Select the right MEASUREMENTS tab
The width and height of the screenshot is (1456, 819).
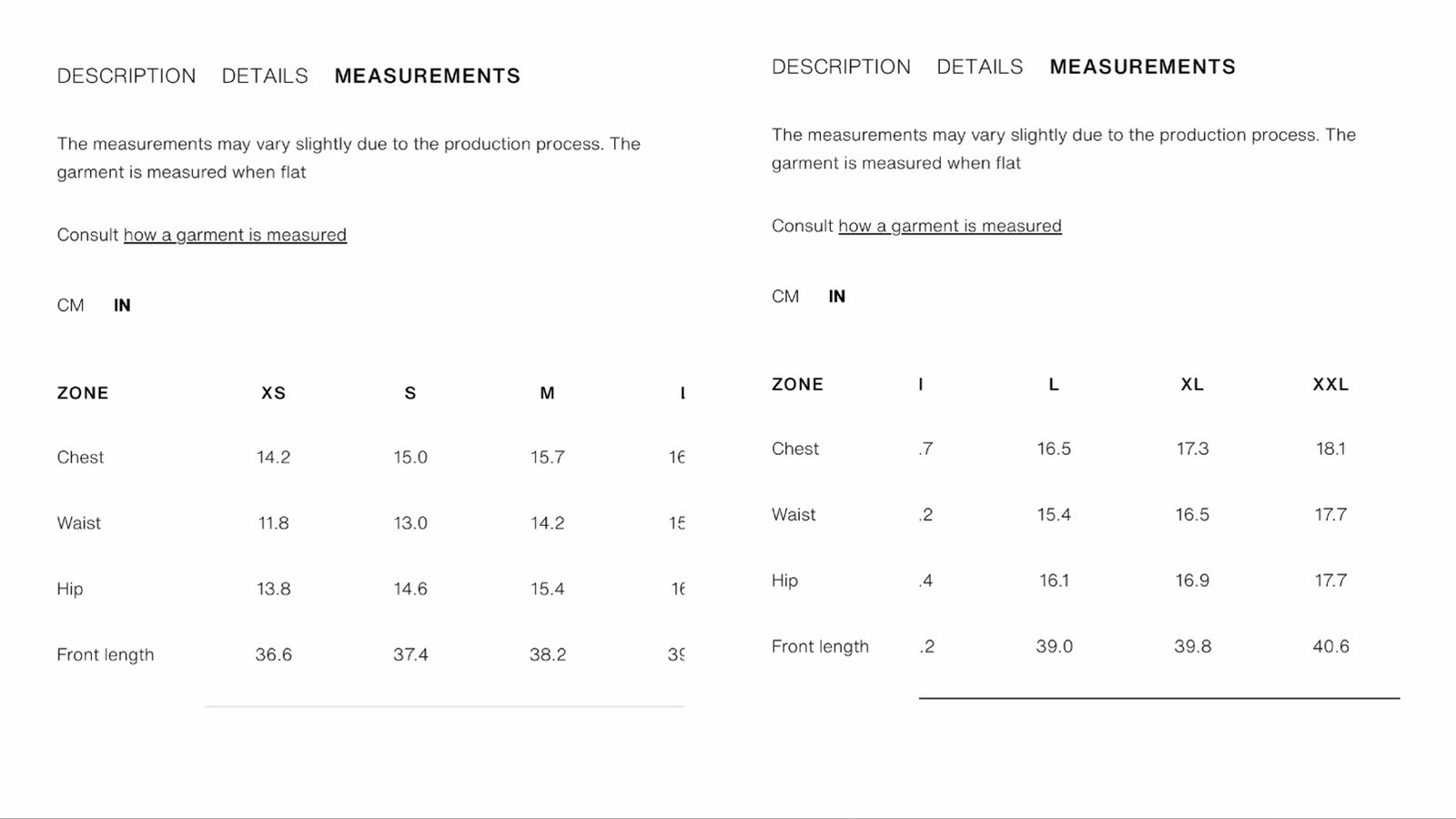click(1143, 66)
